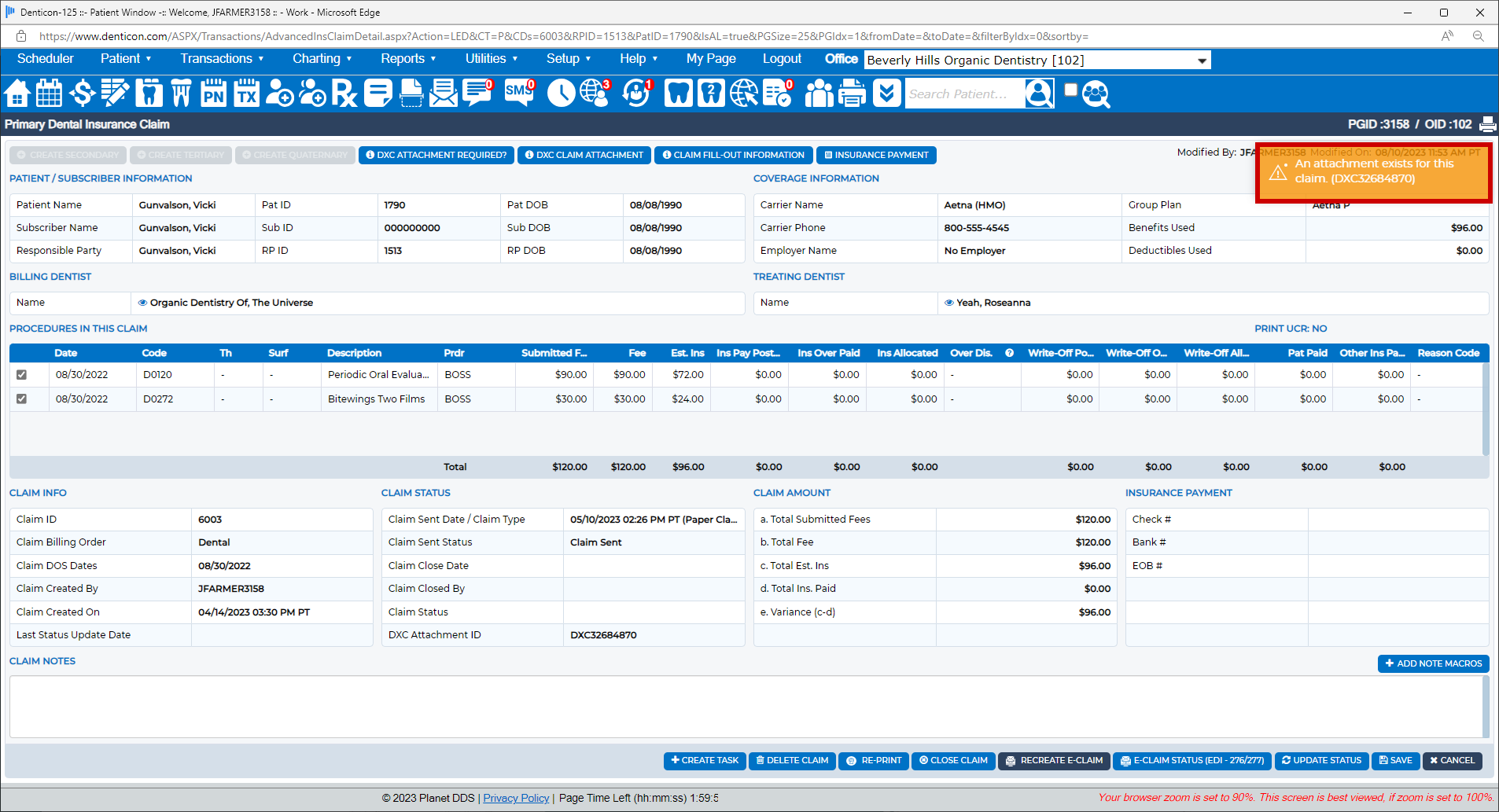Open the envelope letter icon
Image resolution: width=1499 pixels, height=812 pixels.
[x=444, y=94]
